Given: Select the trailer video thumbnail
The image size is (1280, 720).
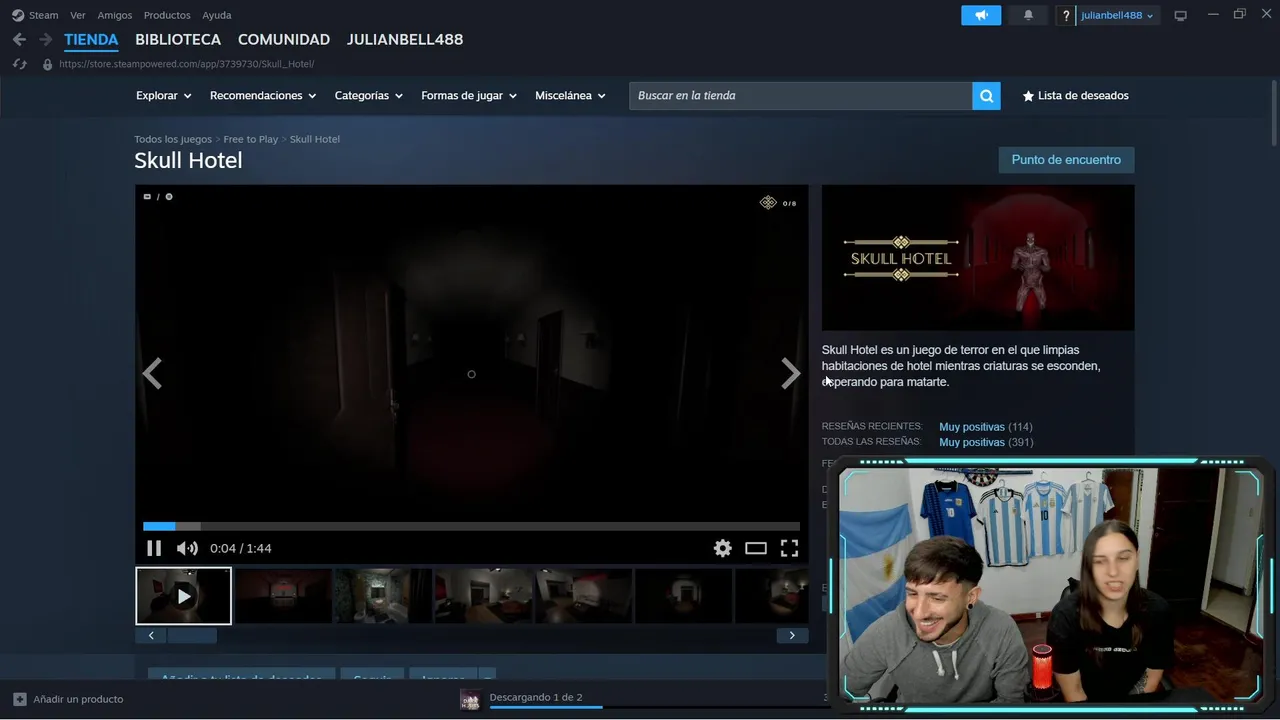Looking at the screenshot, I should click(x=183, y=596).
